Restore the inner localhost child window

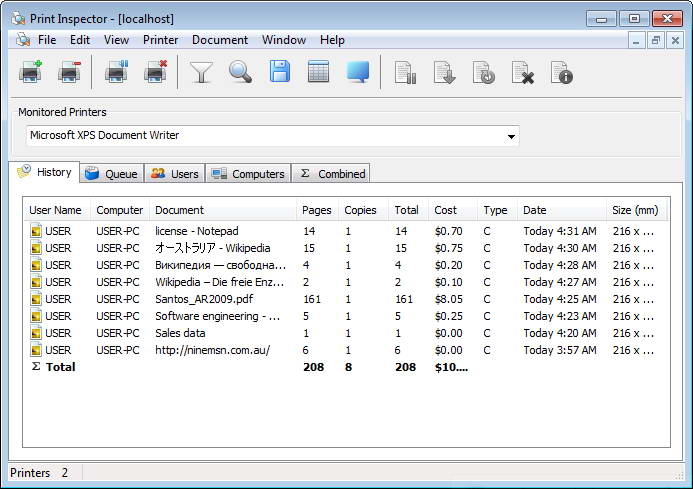pyautogui.click(x=655, y=41)
